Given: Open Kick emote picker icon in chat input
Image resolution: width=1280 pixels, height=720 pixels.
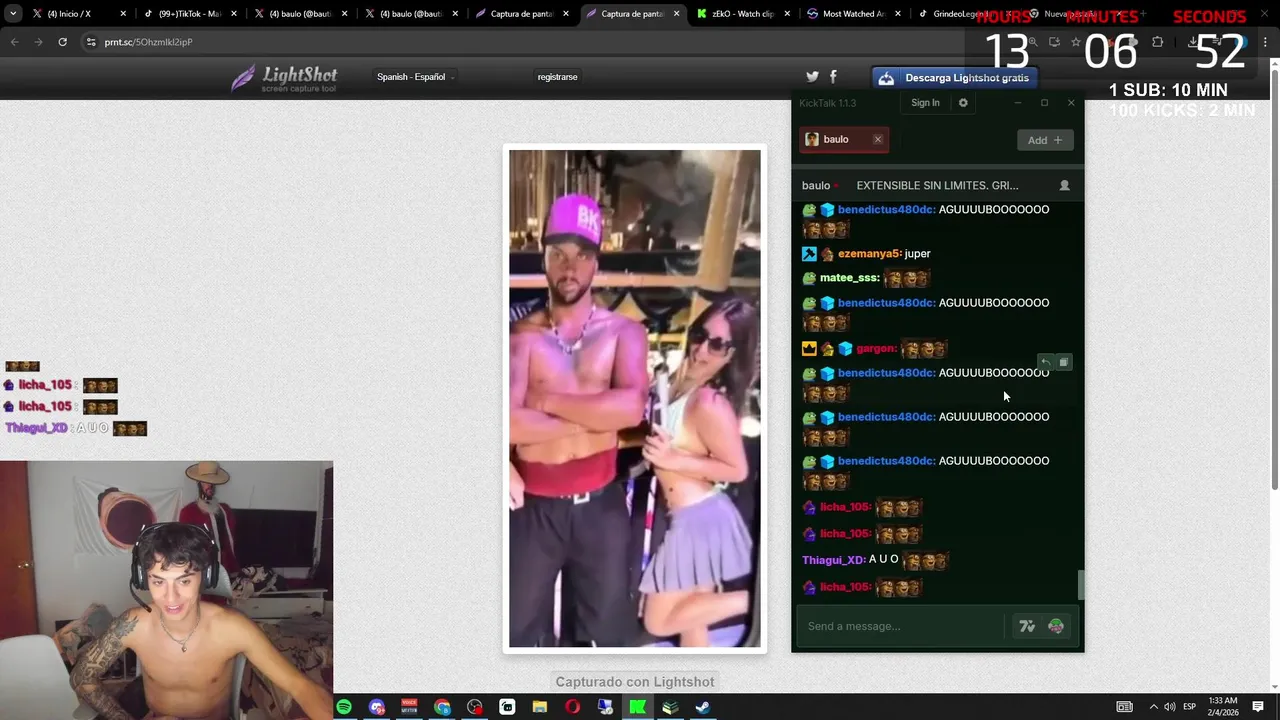Looking at the screenshot, I should tap(1056, 626).
